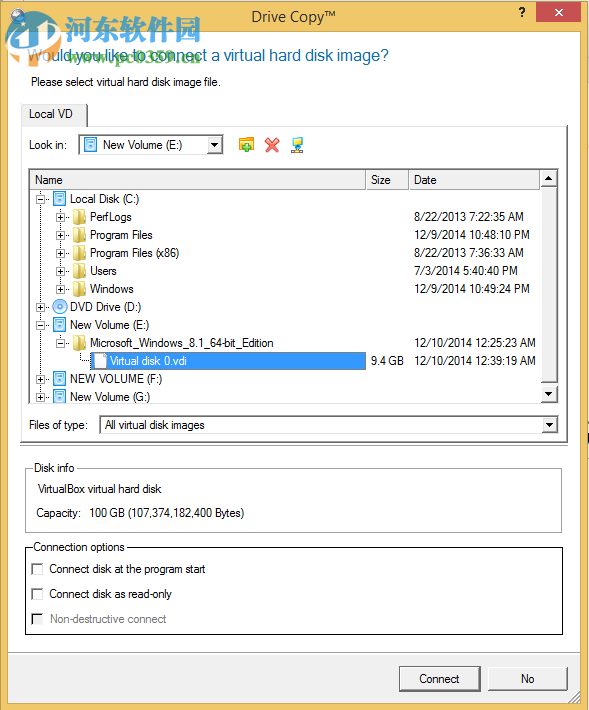Click the Users folder icon
589x710 pixels.
pyautogui.click(x=79, y=271)
